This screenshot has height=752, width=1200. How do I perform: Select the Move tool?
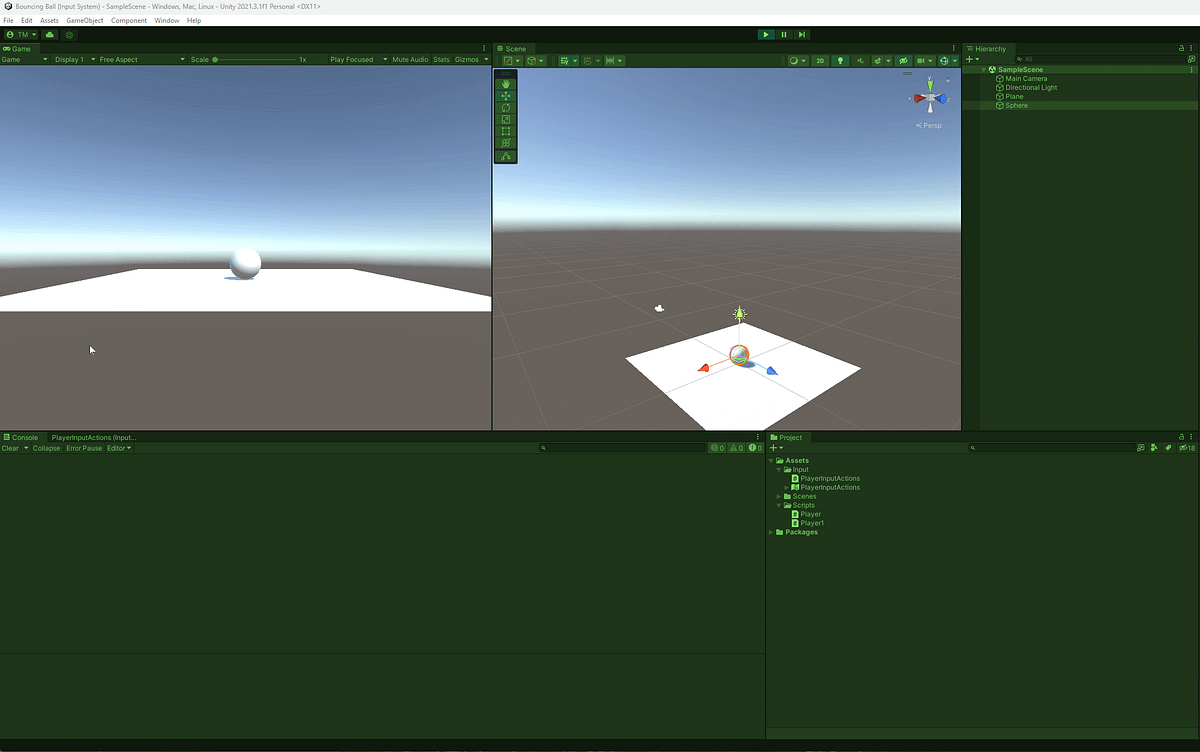click(x=506, y=96)
